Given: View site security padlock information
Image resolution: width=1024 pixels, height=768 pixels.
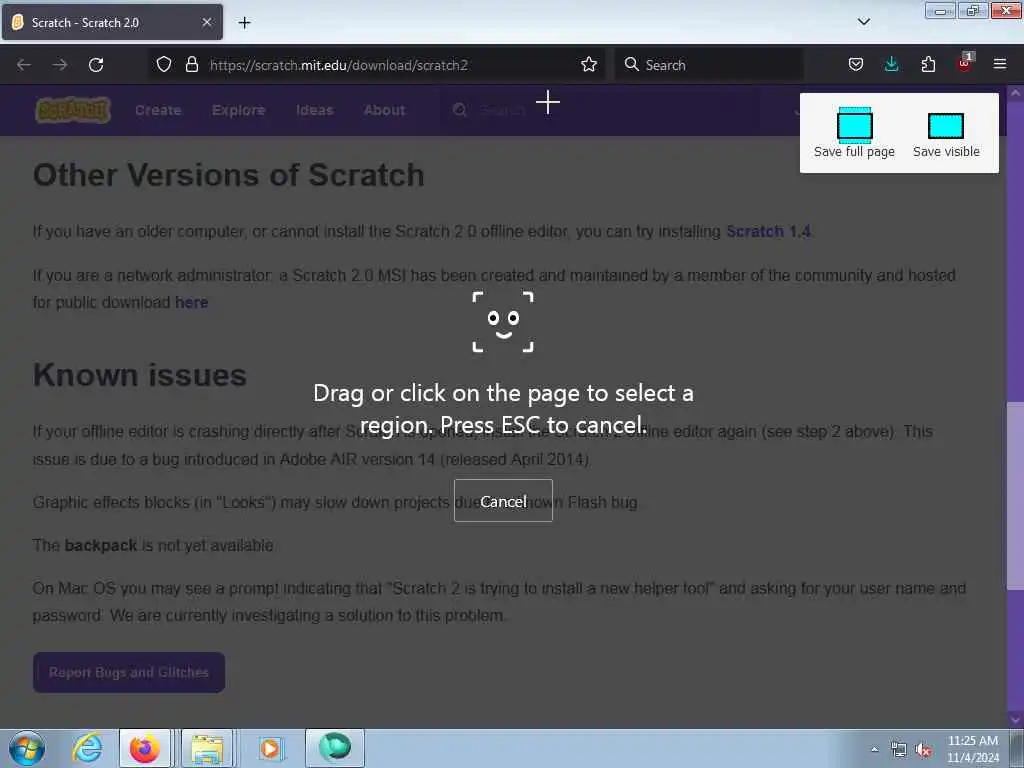Looking at the screenshot, I should click(x=191, y=65).
